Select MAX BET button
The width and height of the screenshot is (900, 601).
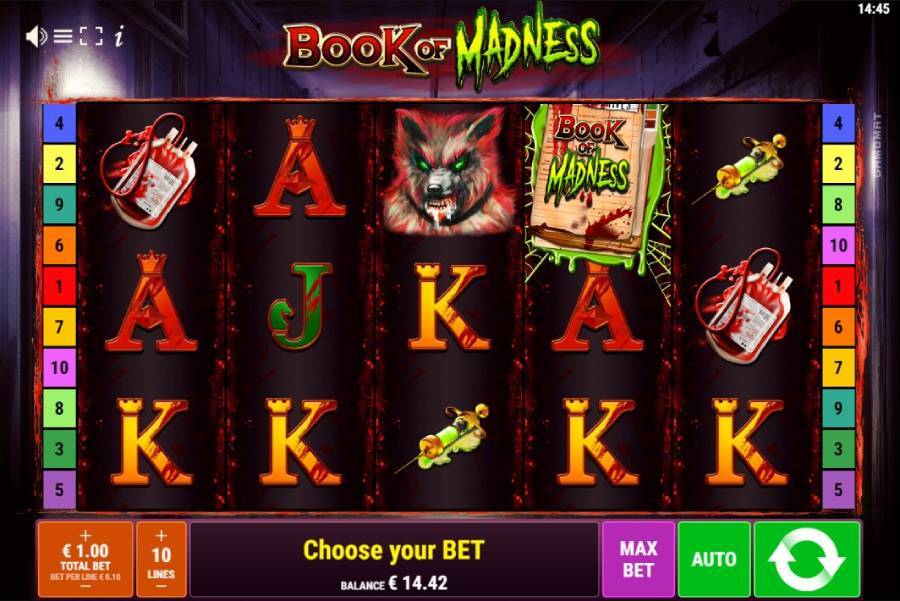tap(638, 559)
